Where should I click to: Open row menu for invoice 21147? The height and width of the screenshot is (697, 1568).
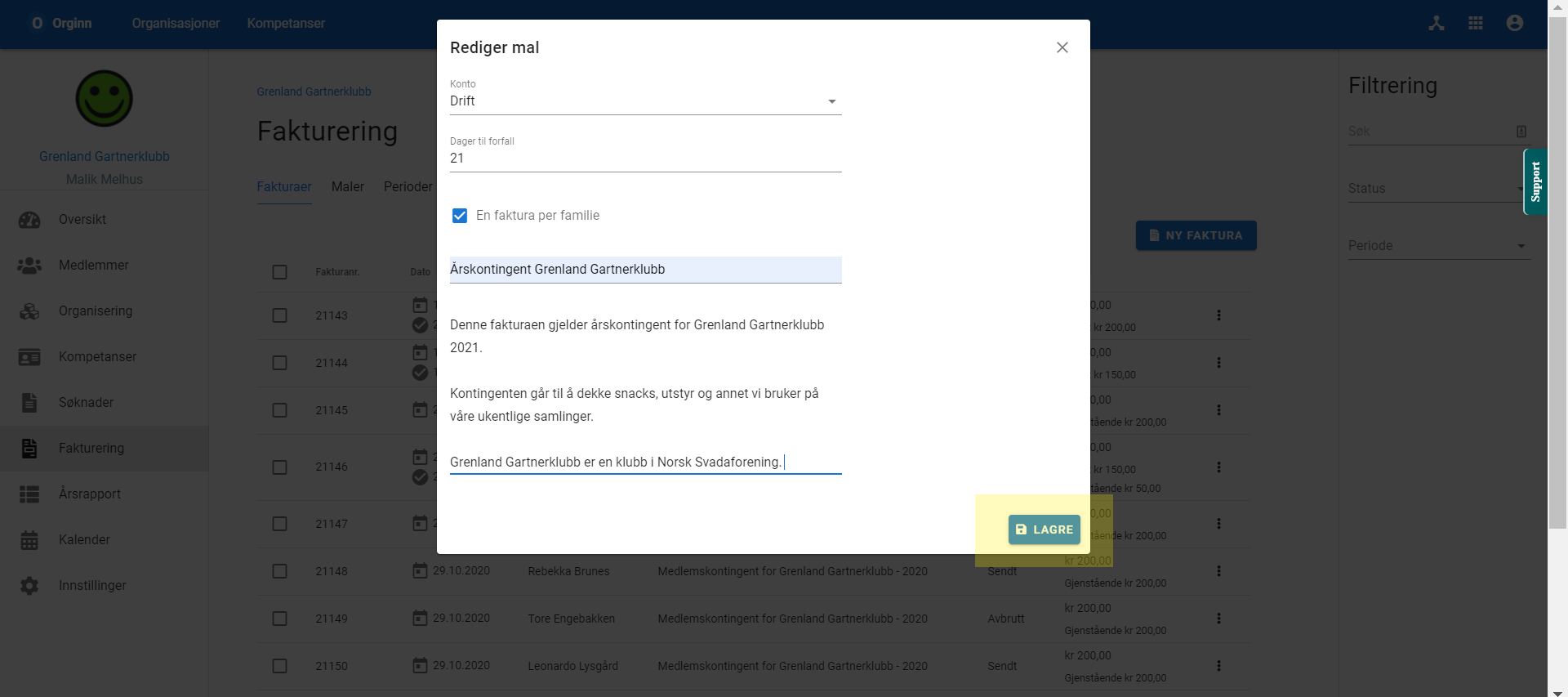click(1218, 524)
